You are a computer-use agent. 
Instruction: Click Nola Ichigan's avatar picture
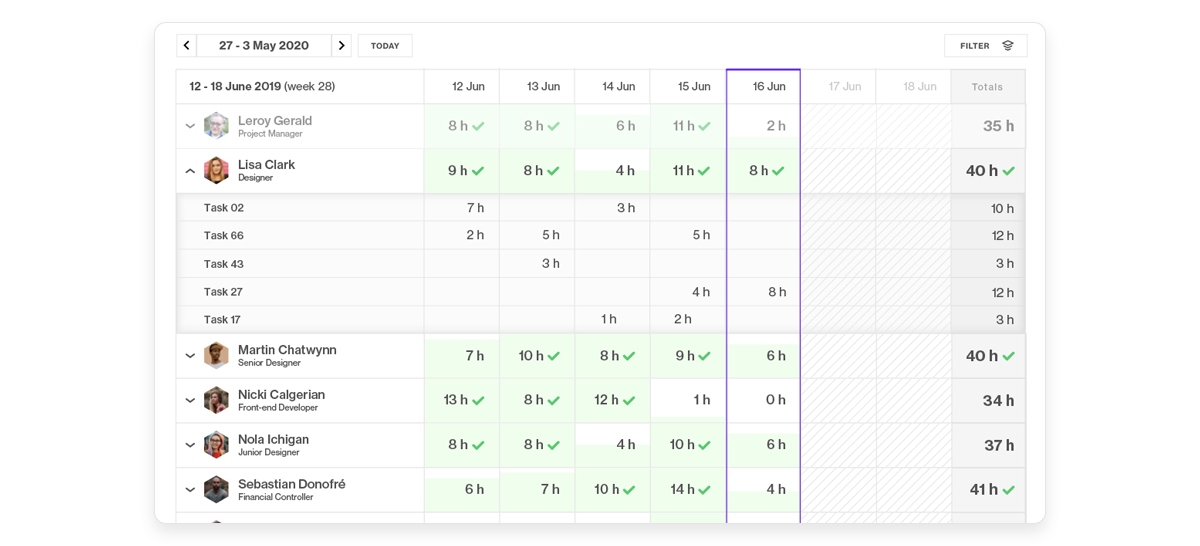(x=216, y=445)
